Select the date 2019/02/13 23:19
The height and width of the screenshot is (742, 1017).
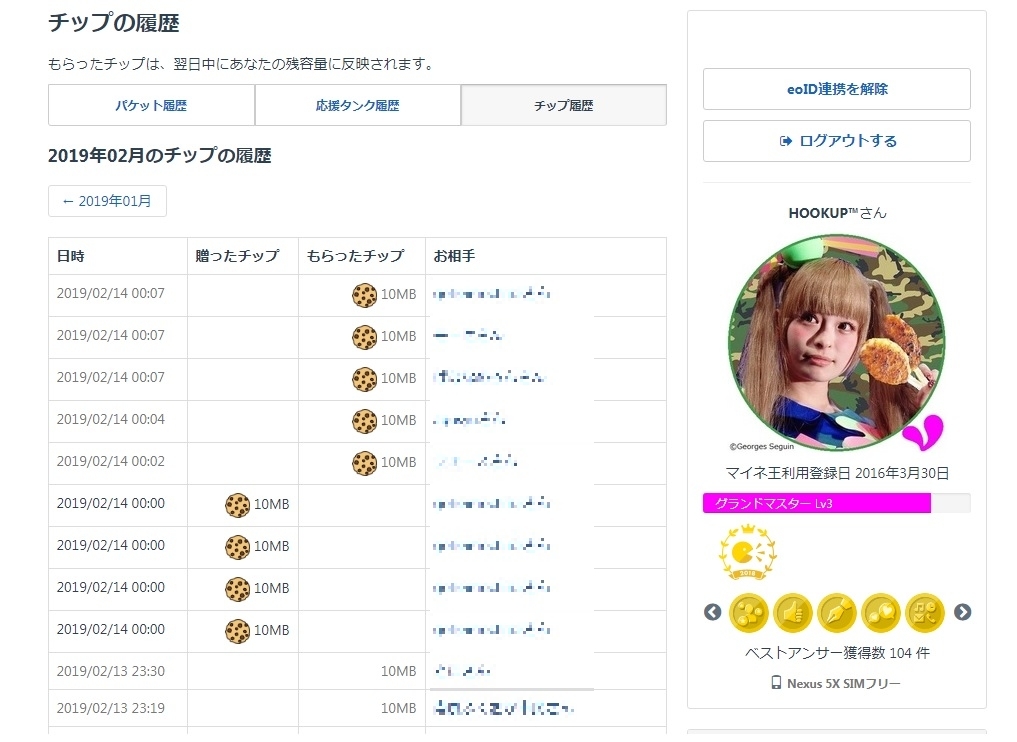110,708
